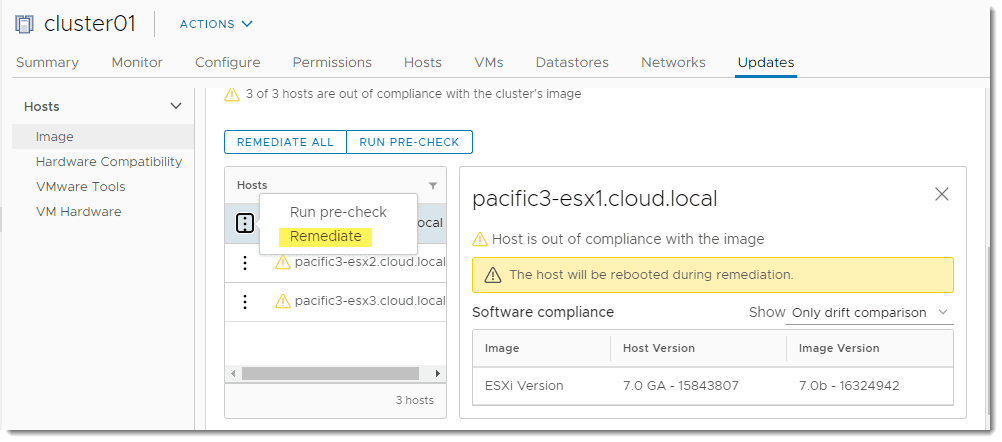
Task: Open the Datastores tab
Action: pos(572,62)
